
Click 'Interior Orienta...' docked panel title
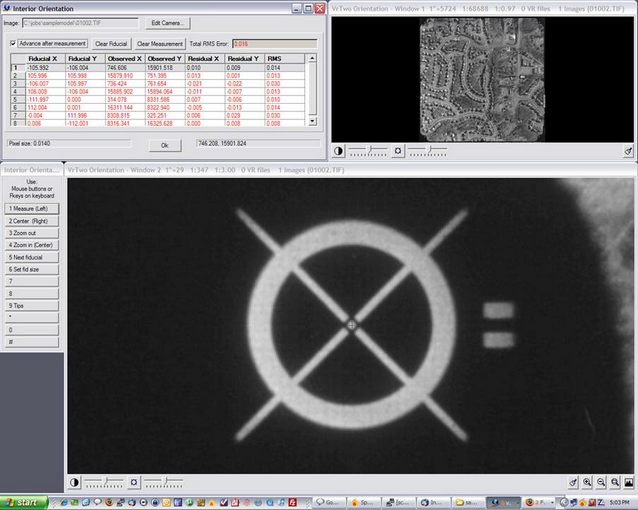[32, 170]
